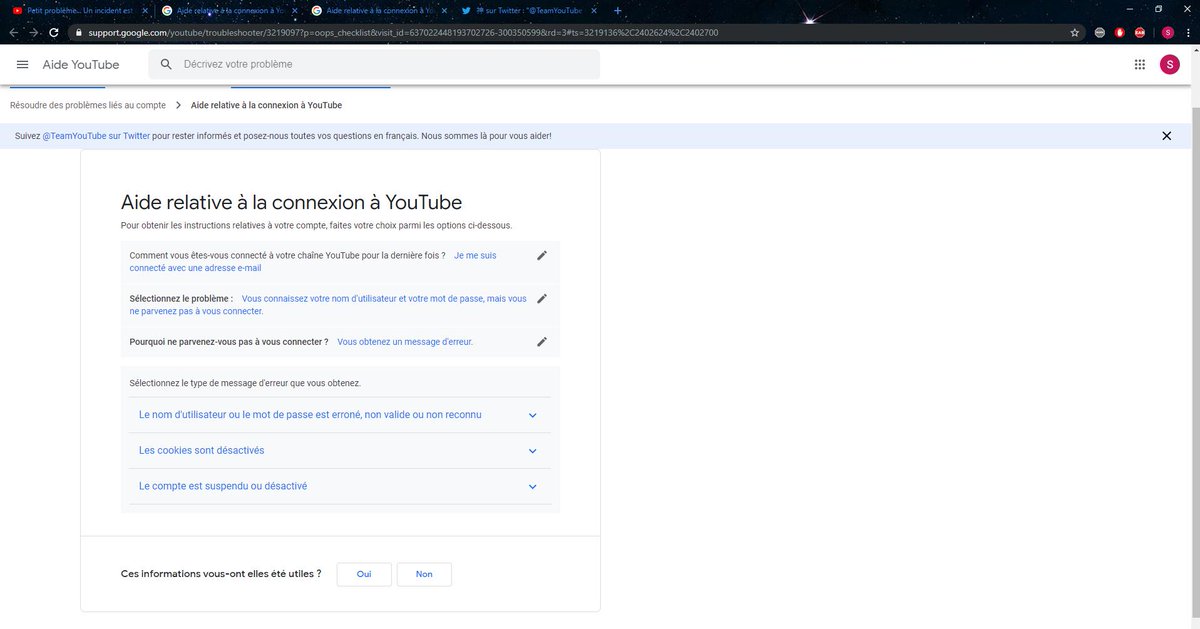Click 'Ces informations vous-ont elles été utiles ?' text
This screenshot has height=629, width=1200.
tap(221, 574)
